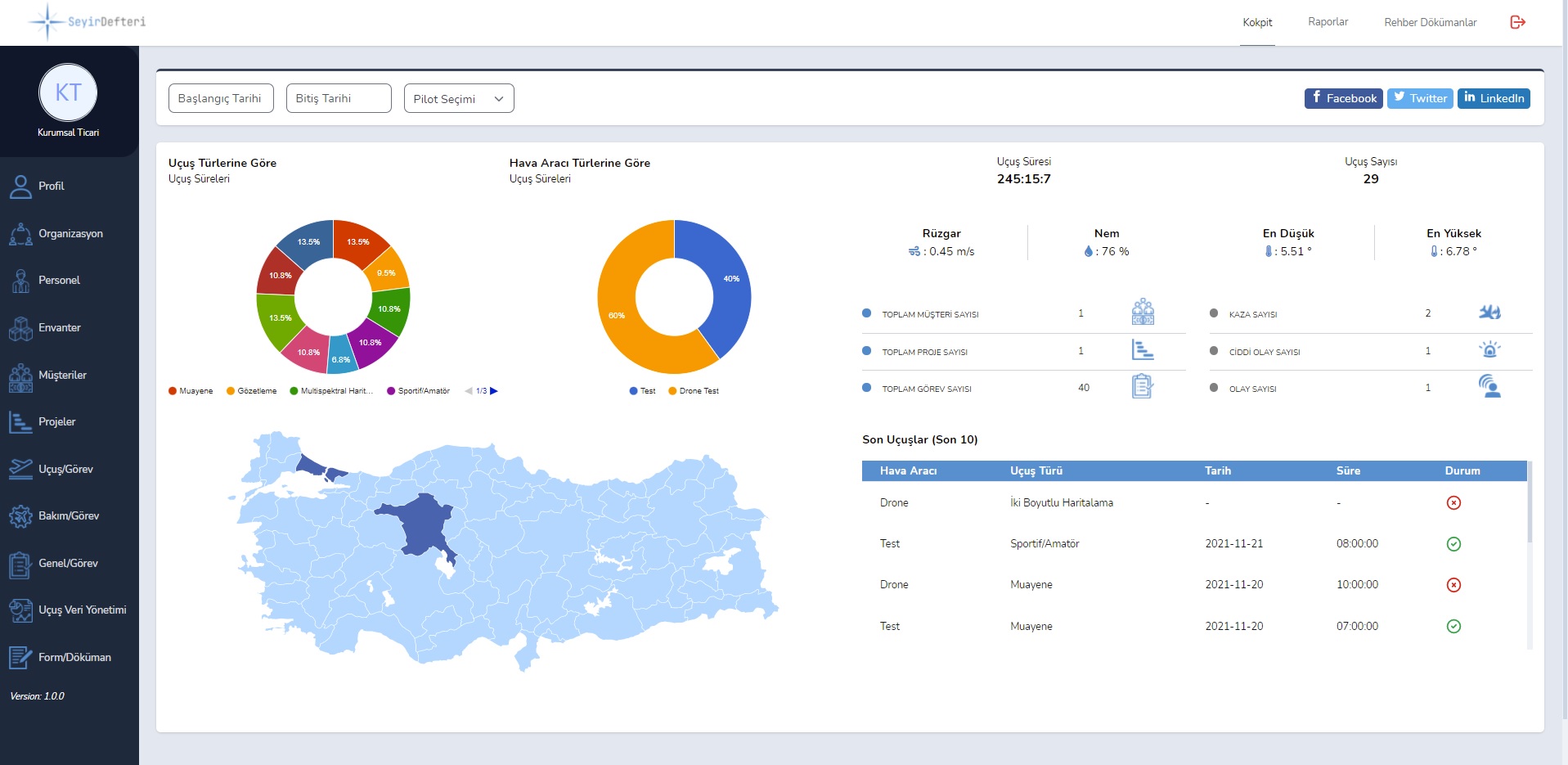1568x765 pixels.
Task: Click the logout icon in the header
Action: click(x=1518, y=22)
